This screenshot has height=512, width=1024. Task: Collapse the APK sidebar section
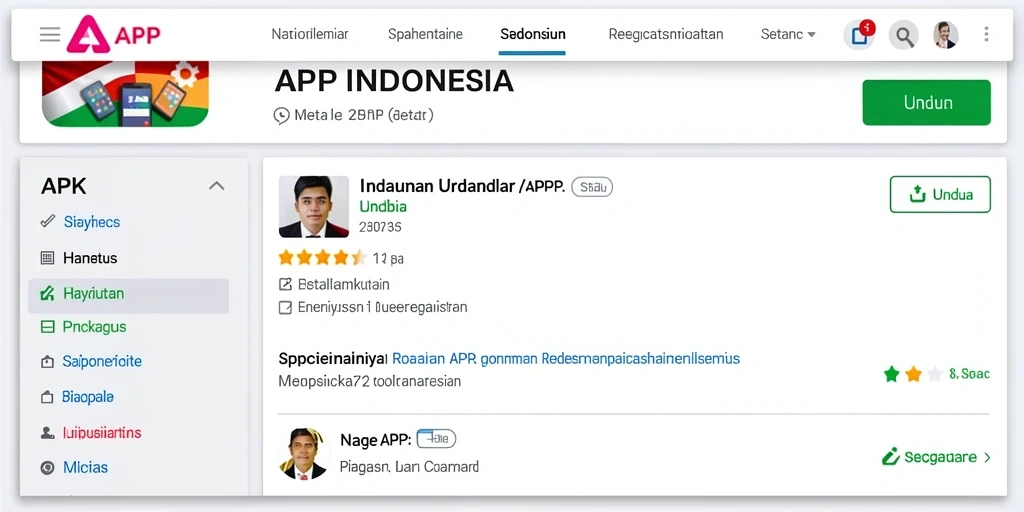point(216,186)
